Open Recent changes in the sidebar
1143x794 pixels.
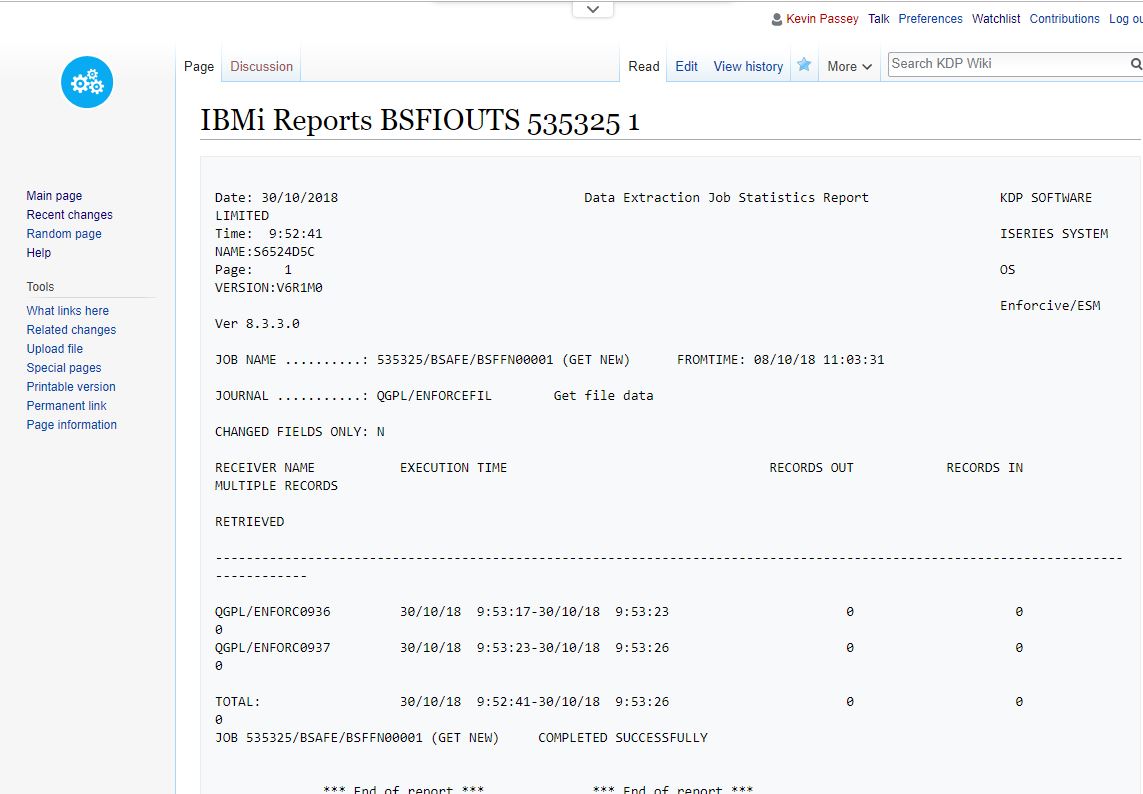click(x=69, y=215)
